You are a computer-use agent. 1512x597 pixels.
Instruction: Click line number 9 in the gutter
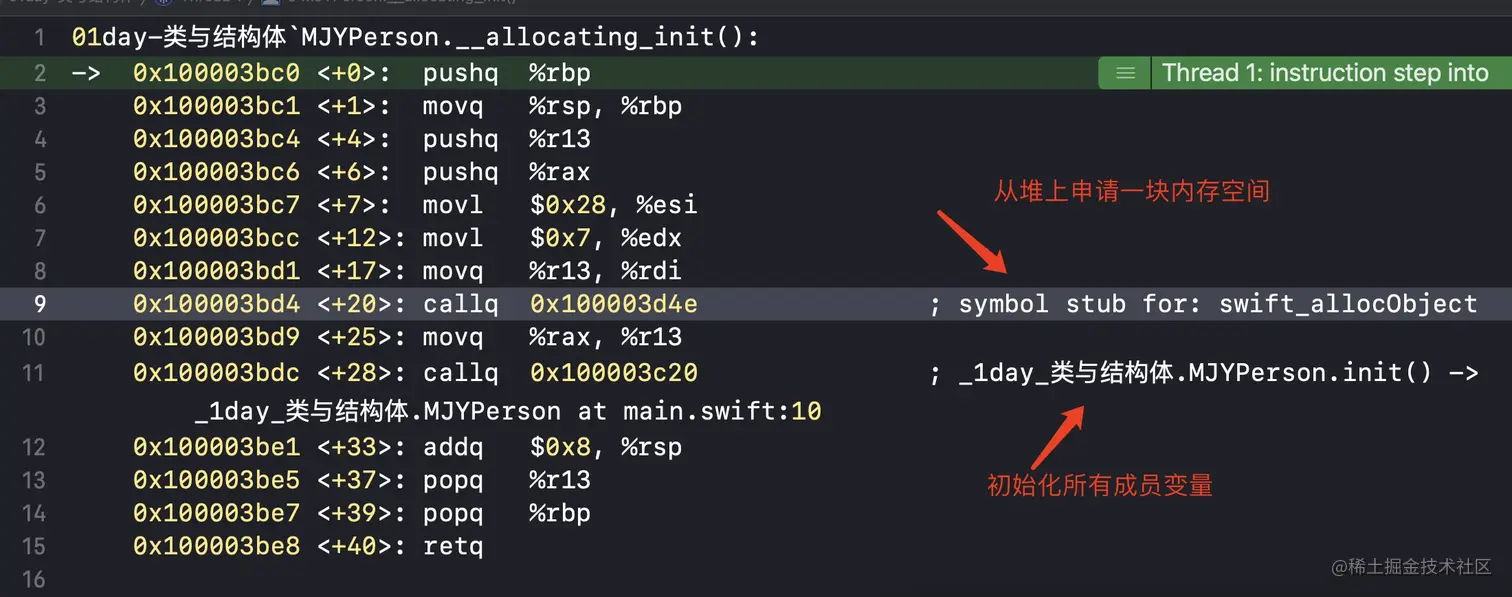tap(39, 304)
